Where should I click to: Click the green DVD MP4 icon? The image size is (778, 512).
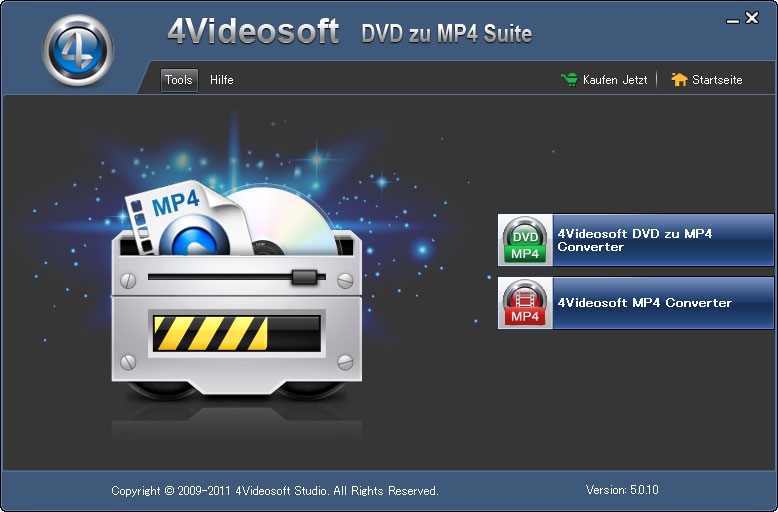pos(525,240)
